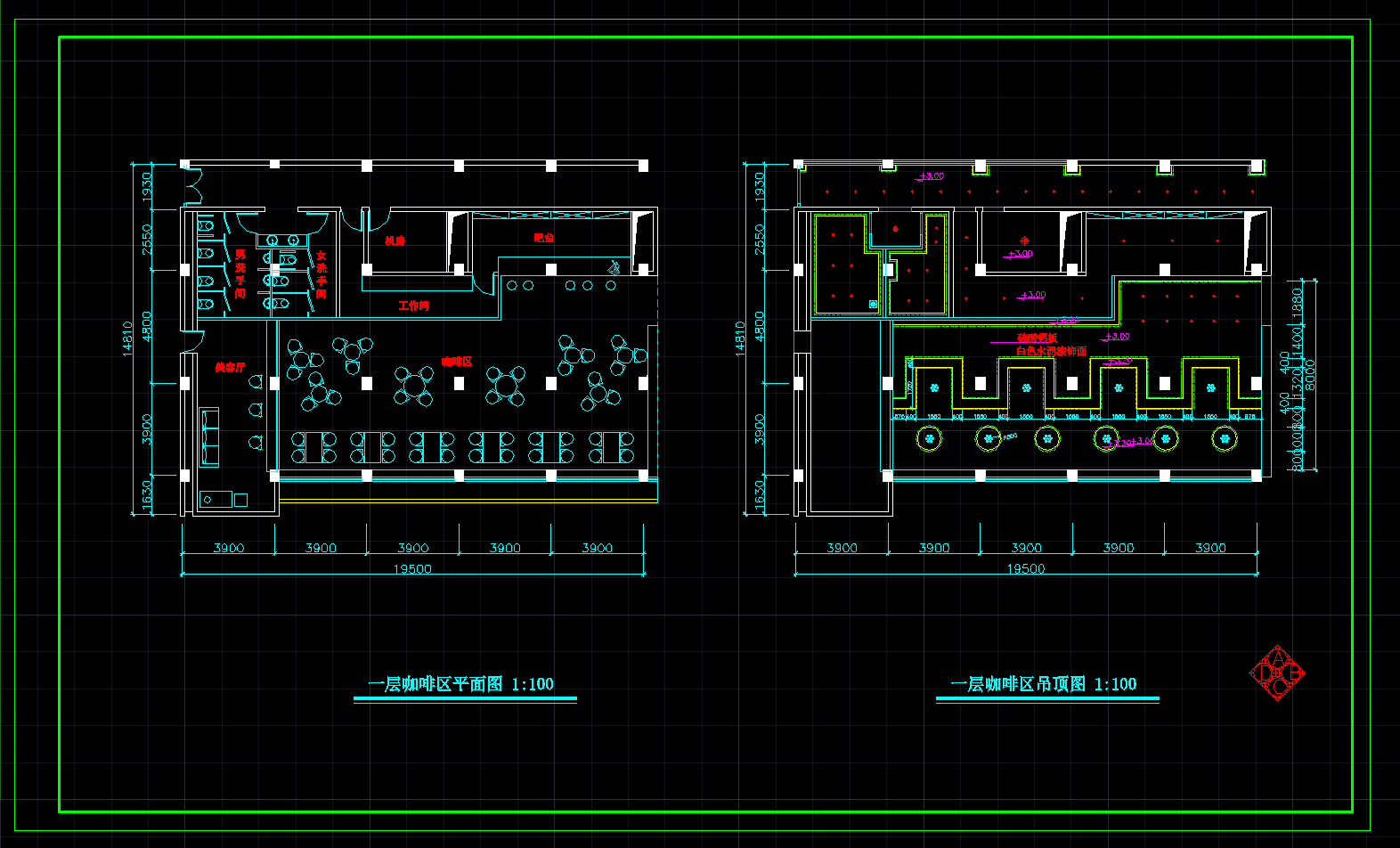This screenshot has width=1400, height=848.
Task: Select the 白色水泥漆饰面 ceiling annotation
Action: [1051, 351]
